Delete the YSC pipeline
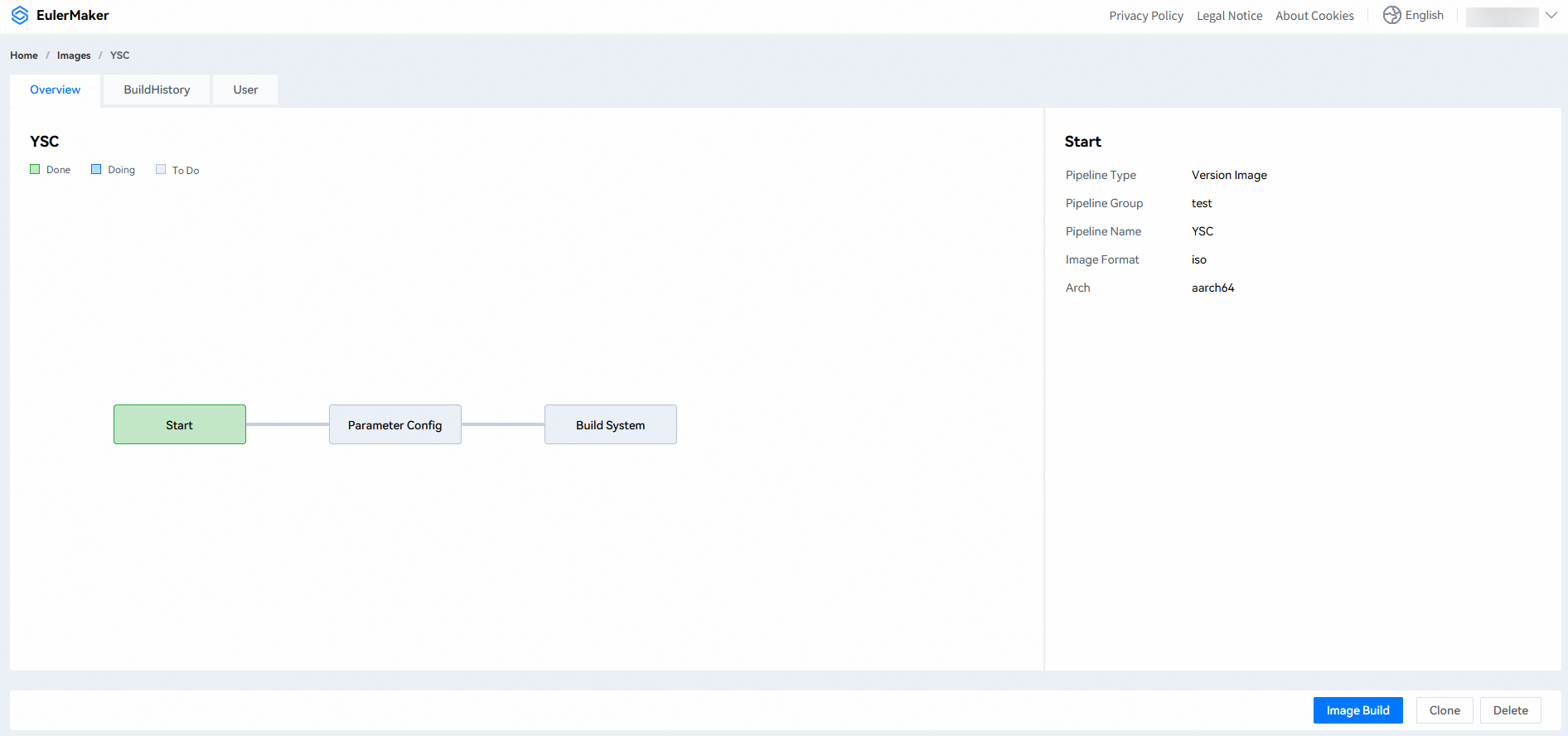Image resolution: width=1568 pixels, height=736 pixels. pyautogui.click(x=1510, y=710)
